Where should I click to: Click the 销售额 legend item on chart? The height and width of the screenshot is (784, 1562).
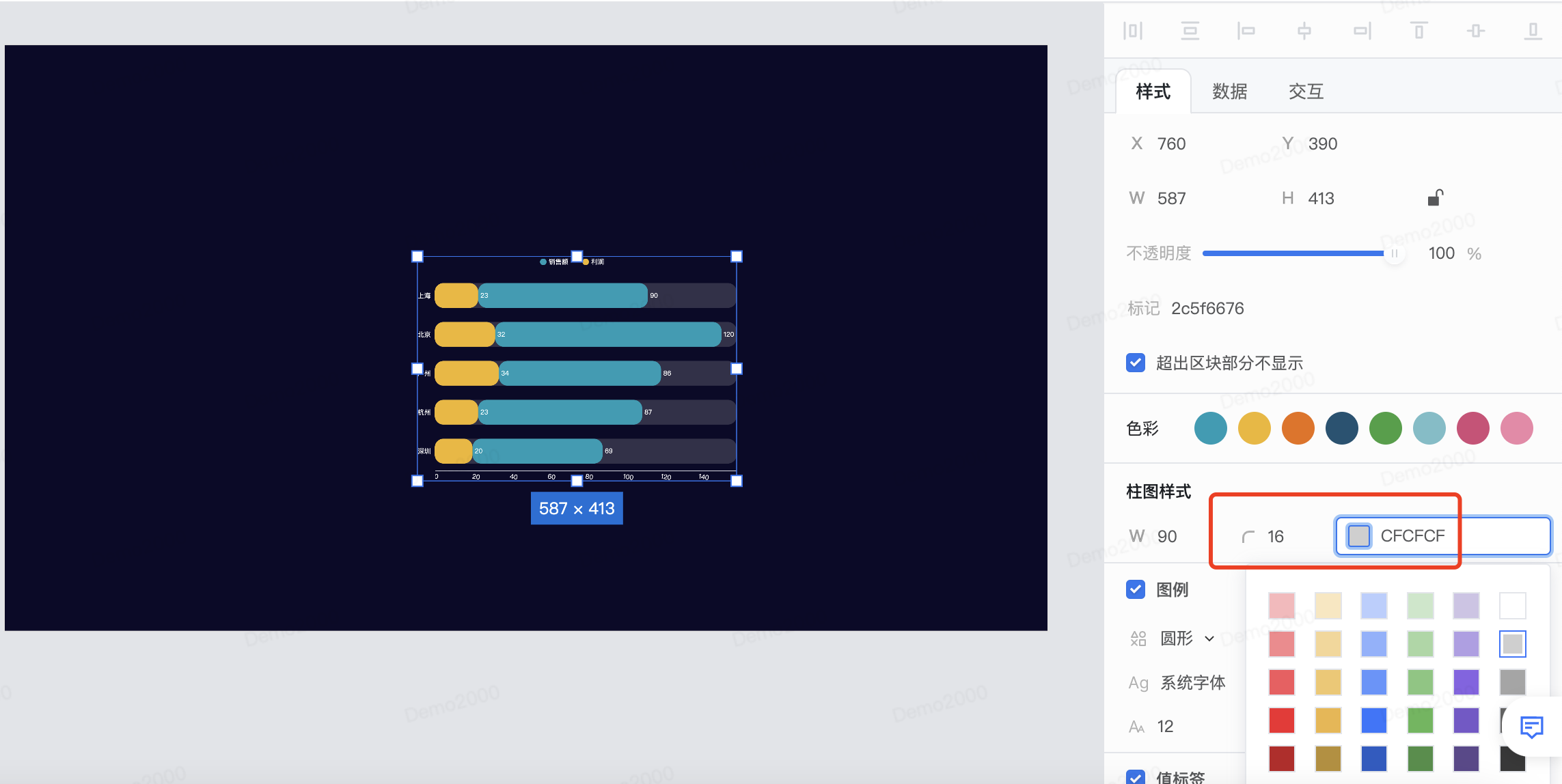pos(554,262)
